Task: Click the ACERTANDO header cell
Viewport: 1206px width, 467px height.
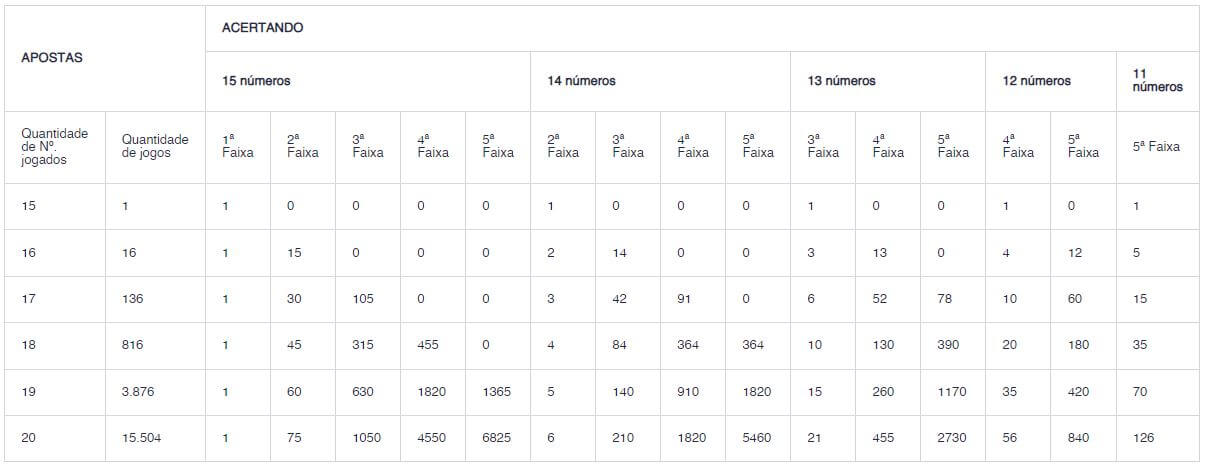Action: point(262,28)
